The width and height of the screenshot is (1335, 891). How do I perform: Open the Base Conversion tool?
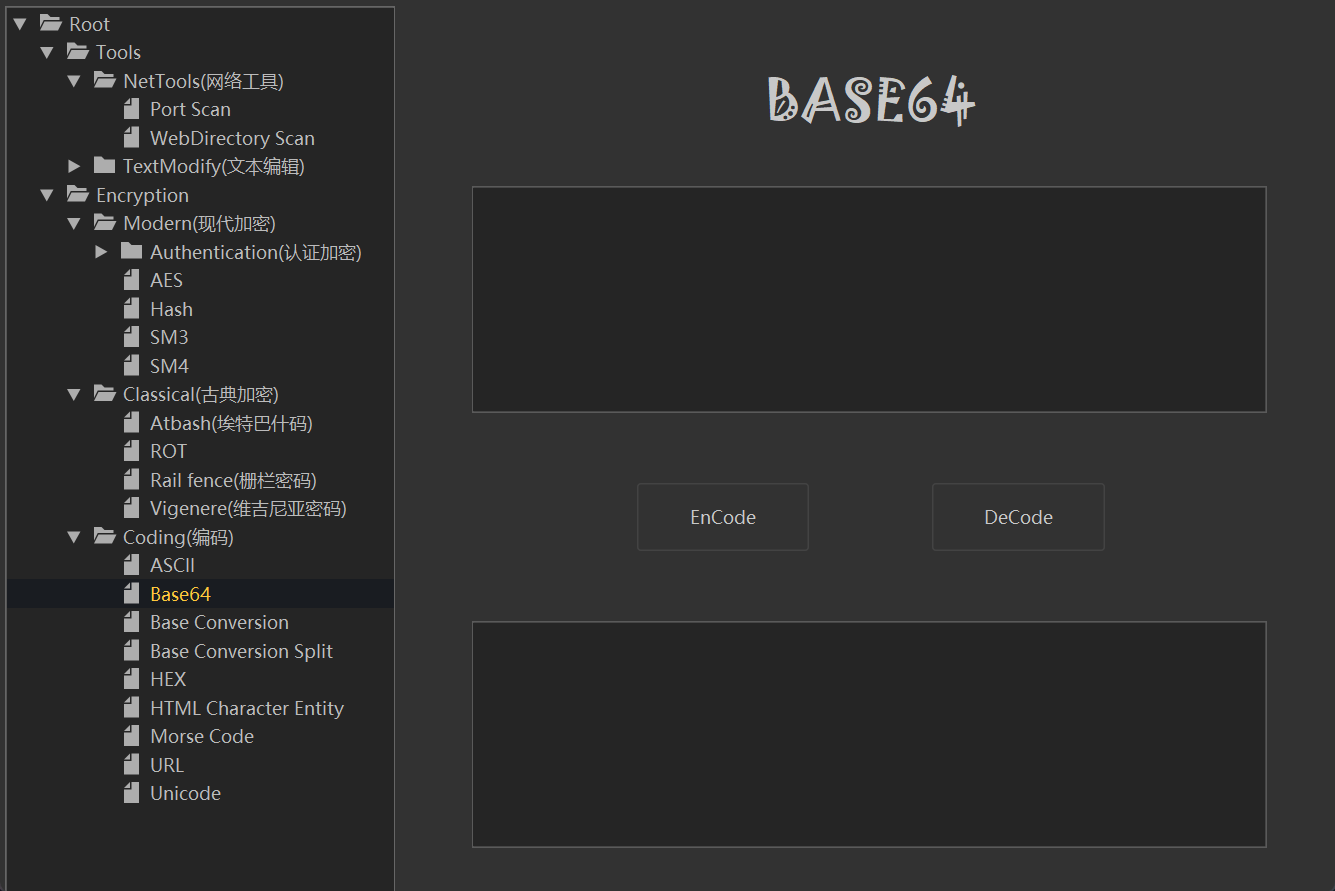click(x=219, y=622)
